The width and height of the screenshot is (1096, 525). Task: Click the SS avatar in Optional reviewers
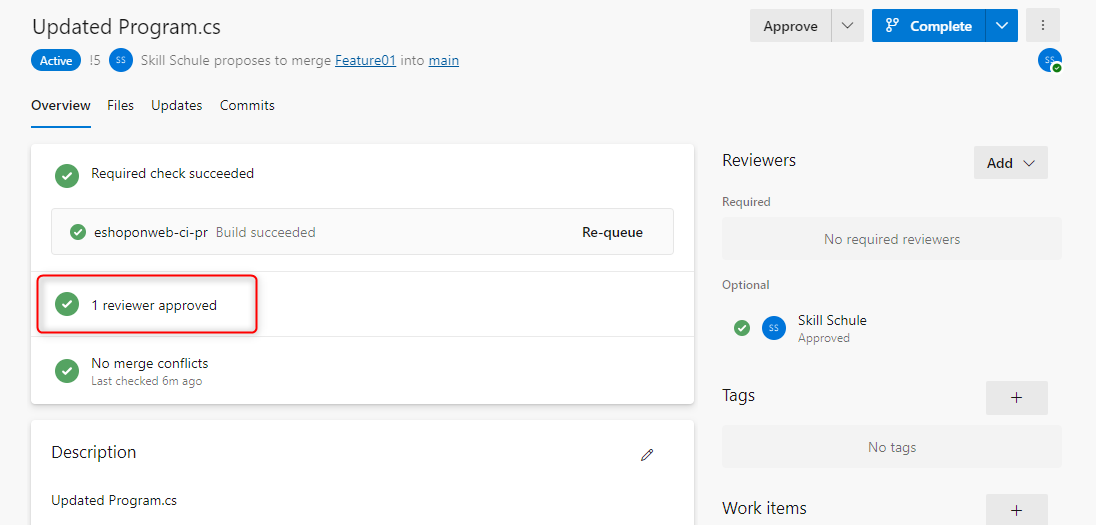coord(773,328)
